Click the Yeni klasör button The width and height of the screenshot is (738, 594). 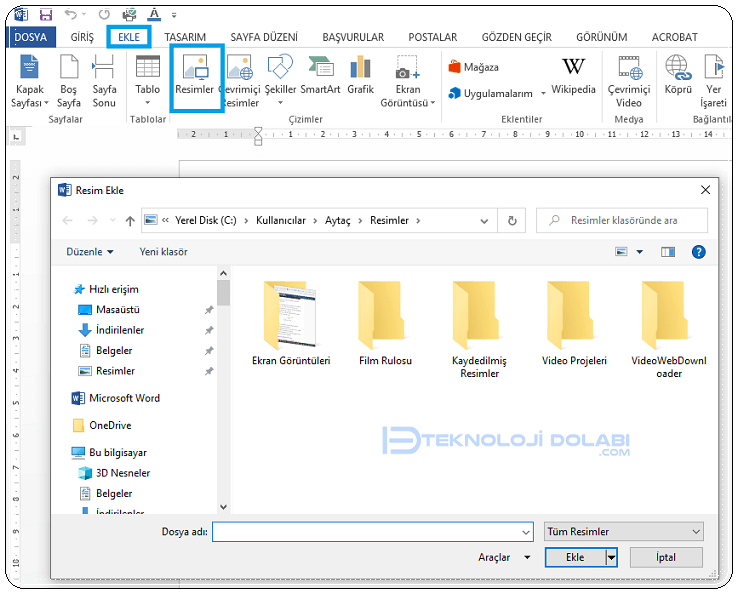click(x=164, y=252)
